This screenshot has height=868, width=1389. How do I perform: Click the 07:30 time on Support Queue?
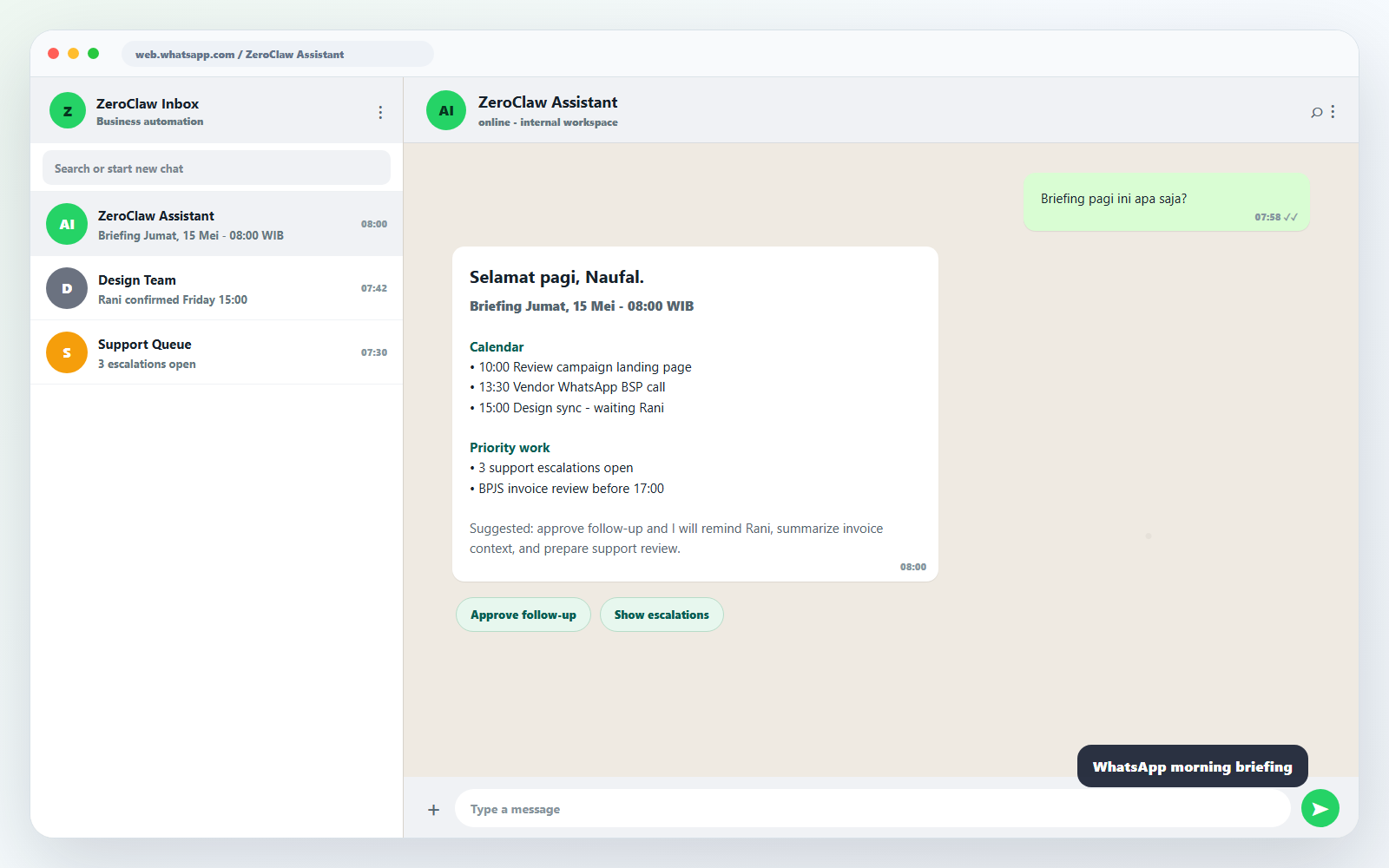(374, 352)
